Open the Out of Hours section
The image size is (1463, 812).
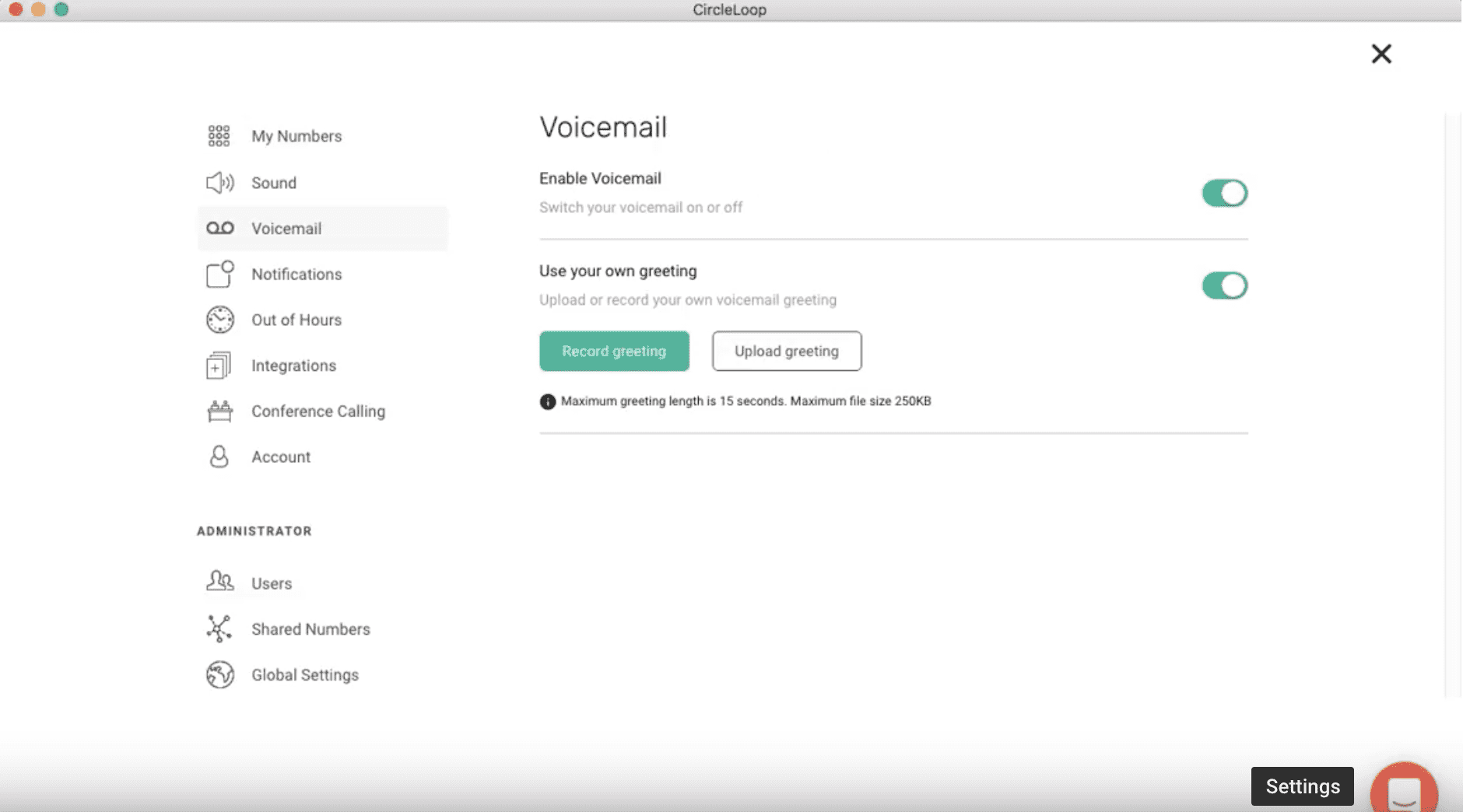click(x=296, y=320)
